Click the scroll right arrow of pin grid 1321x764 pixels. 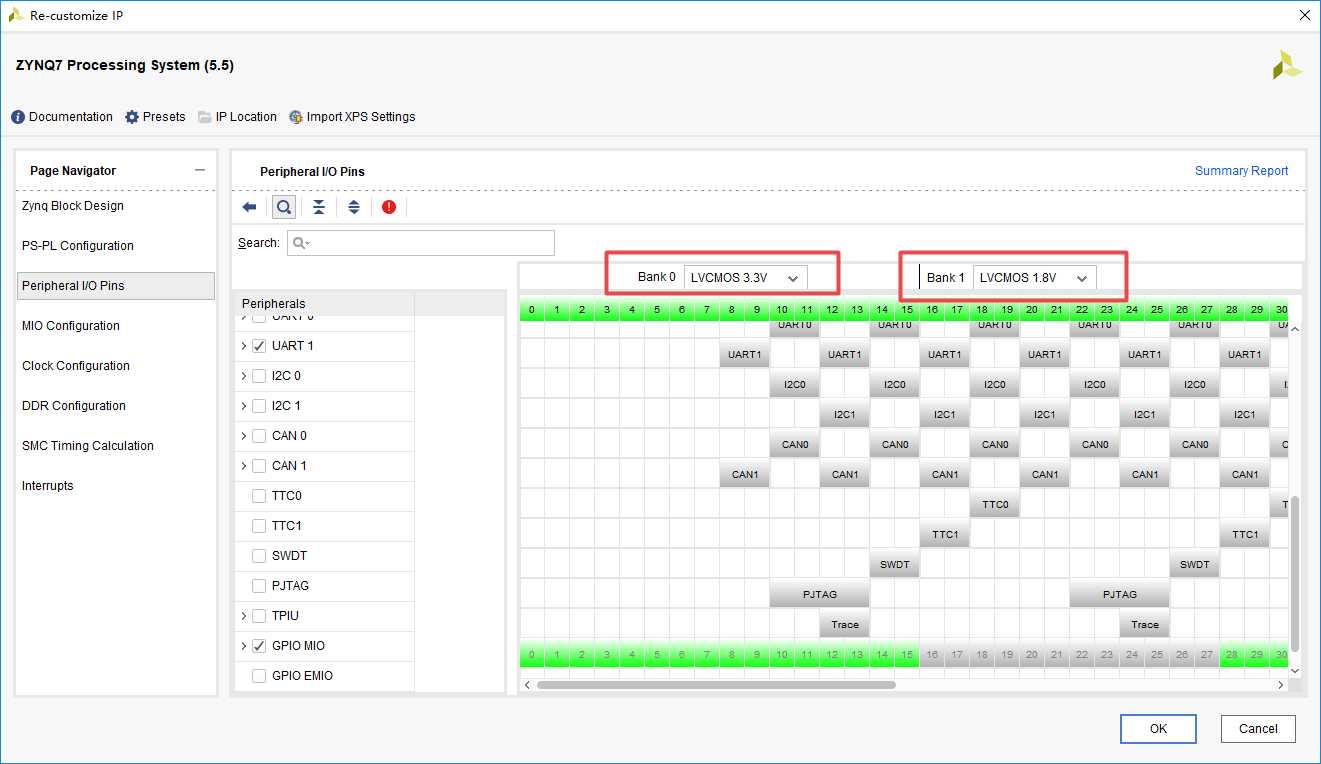(1282, 685)
